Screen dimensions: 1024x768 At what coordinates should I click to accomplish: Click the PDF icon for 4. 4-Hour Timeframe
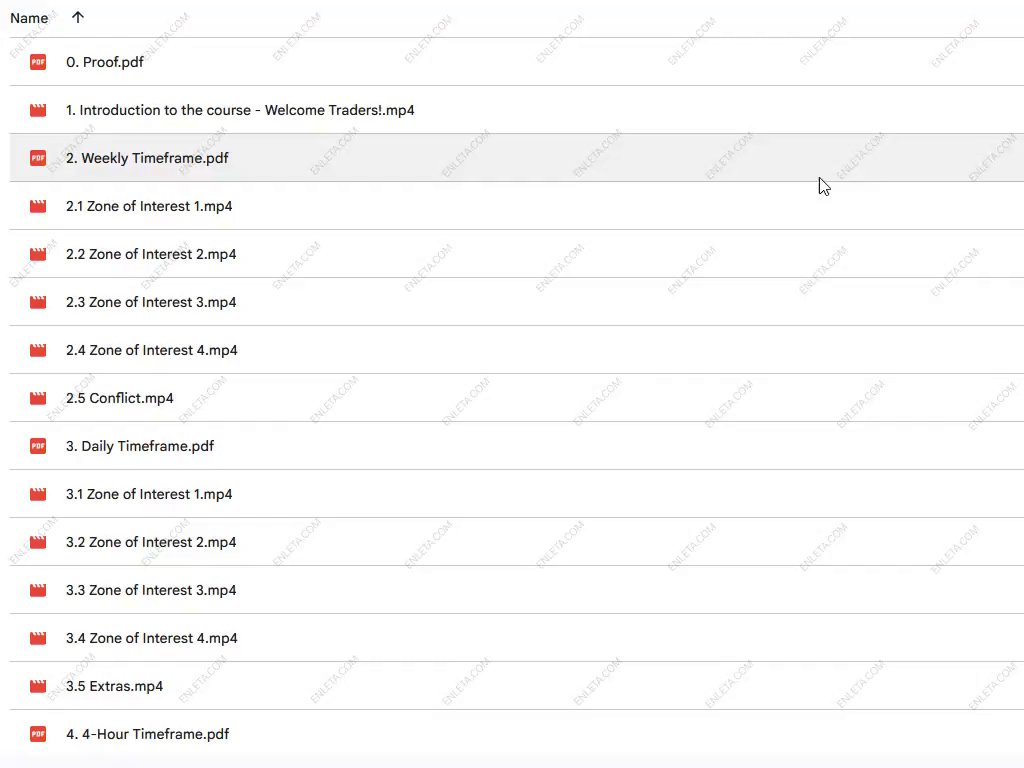[38, 734]
